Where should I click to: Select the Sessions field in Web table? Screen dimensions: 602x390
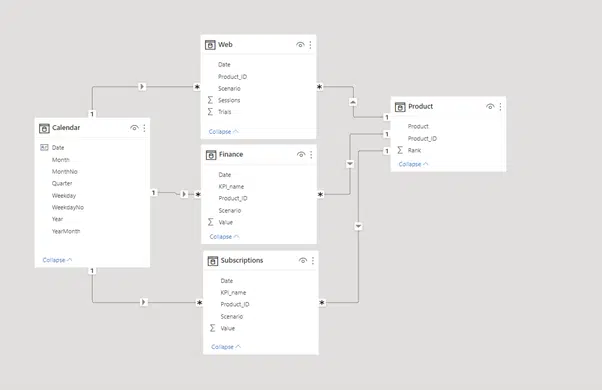229,100
